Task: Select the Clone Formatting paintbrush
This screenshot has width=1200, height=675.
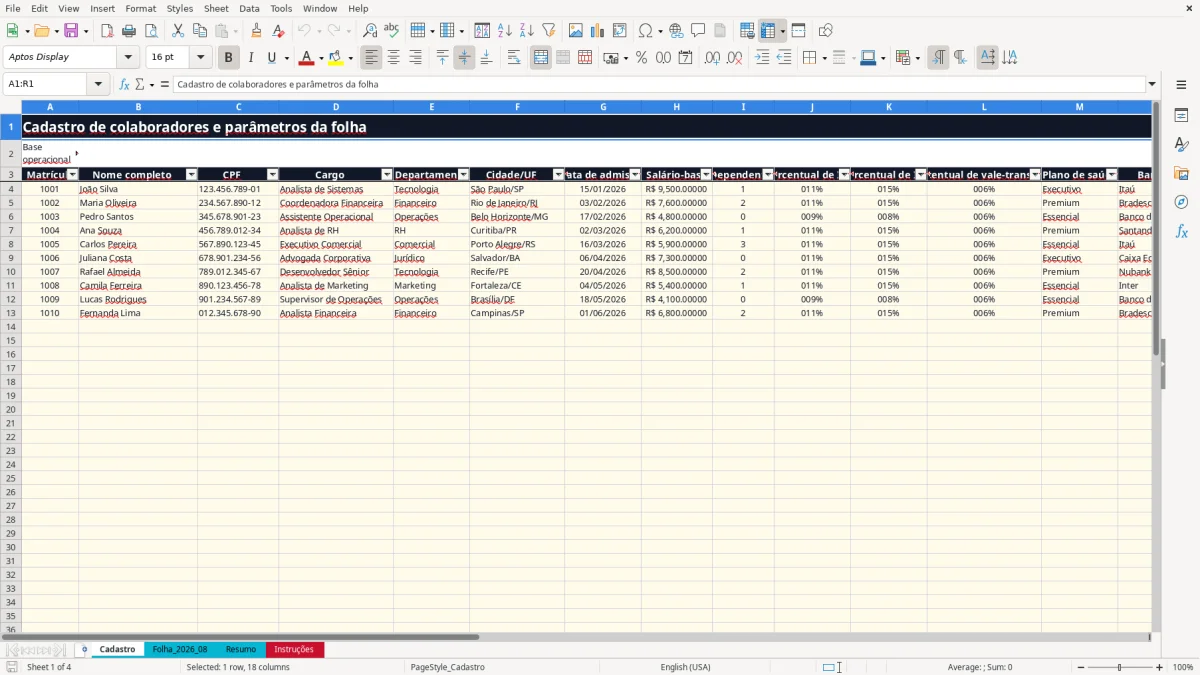Action: click(x=257, y=31)
